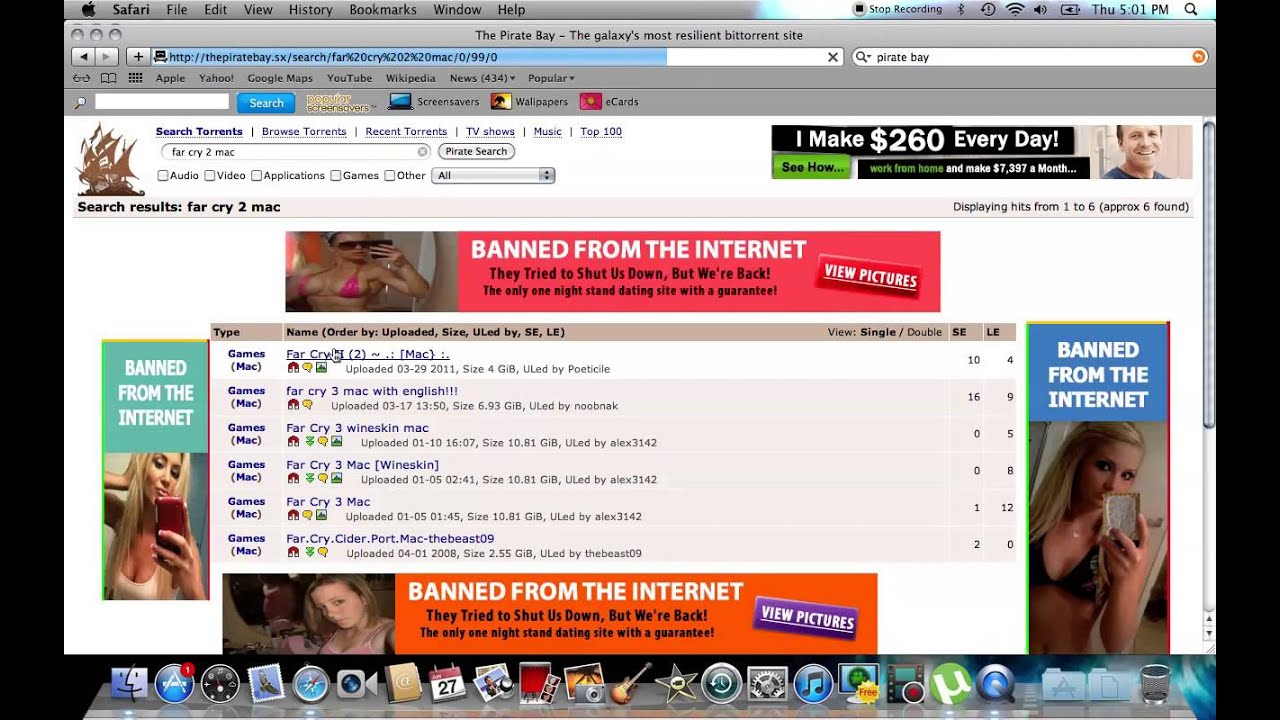This screenshot has height=720, width=1280.
Task: Show all bookmarks with the book icon
Action: [x=108, y=78]
